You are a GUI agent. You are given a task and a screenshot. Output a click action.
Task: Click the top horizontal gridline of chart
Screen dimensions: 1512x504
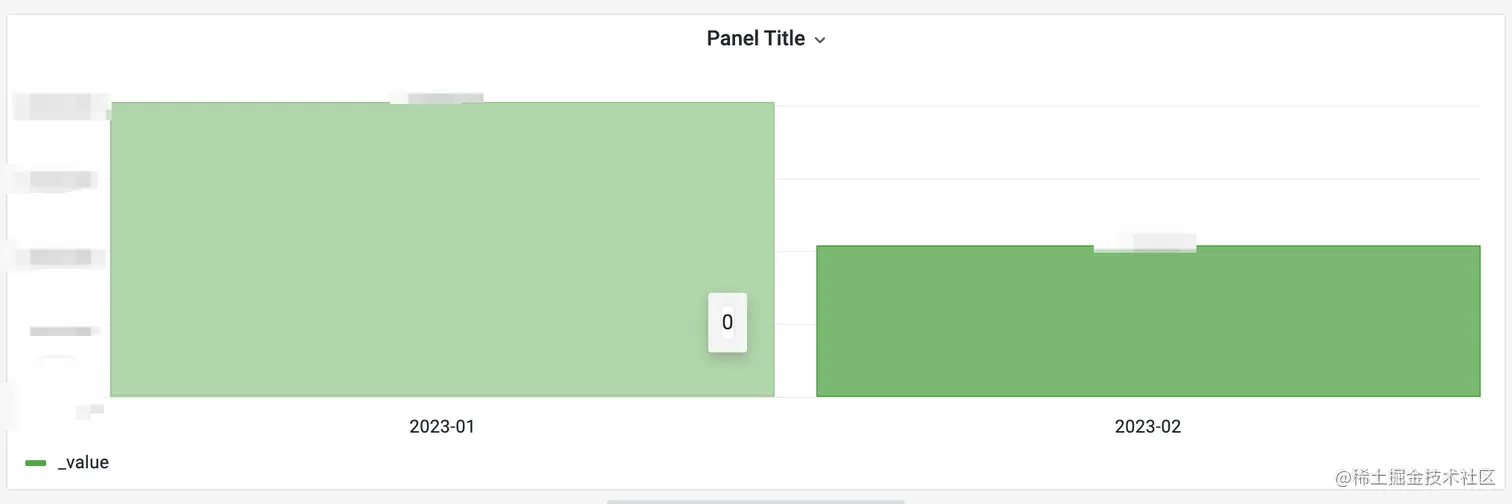[x=1127, y=105]
